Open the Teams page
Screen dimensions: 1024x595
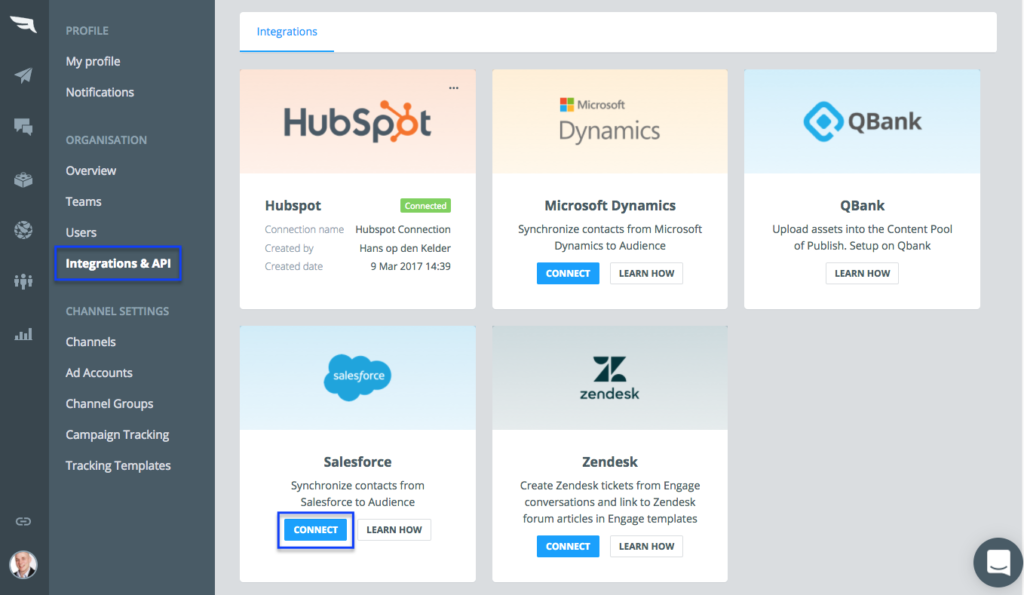[84, 201]
